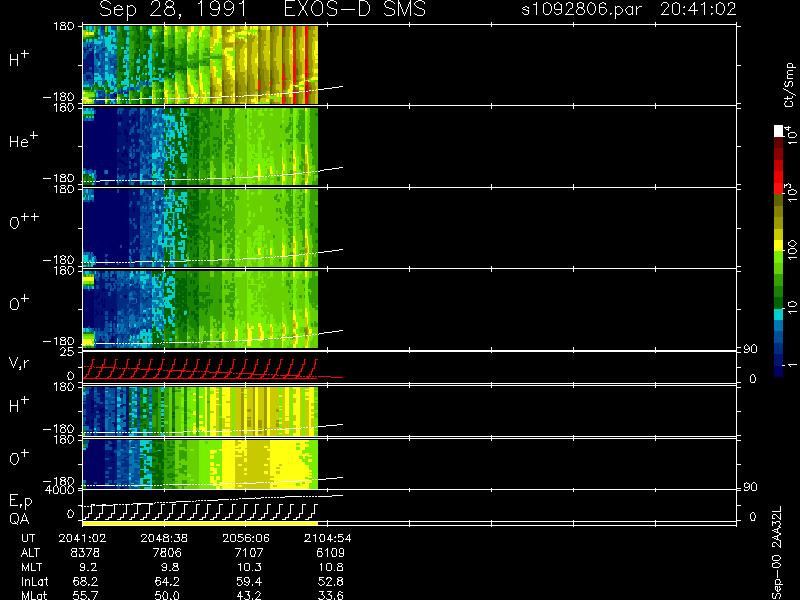Click the red velocity traces in V,r panel
The image size is (800, 600).
200,369
